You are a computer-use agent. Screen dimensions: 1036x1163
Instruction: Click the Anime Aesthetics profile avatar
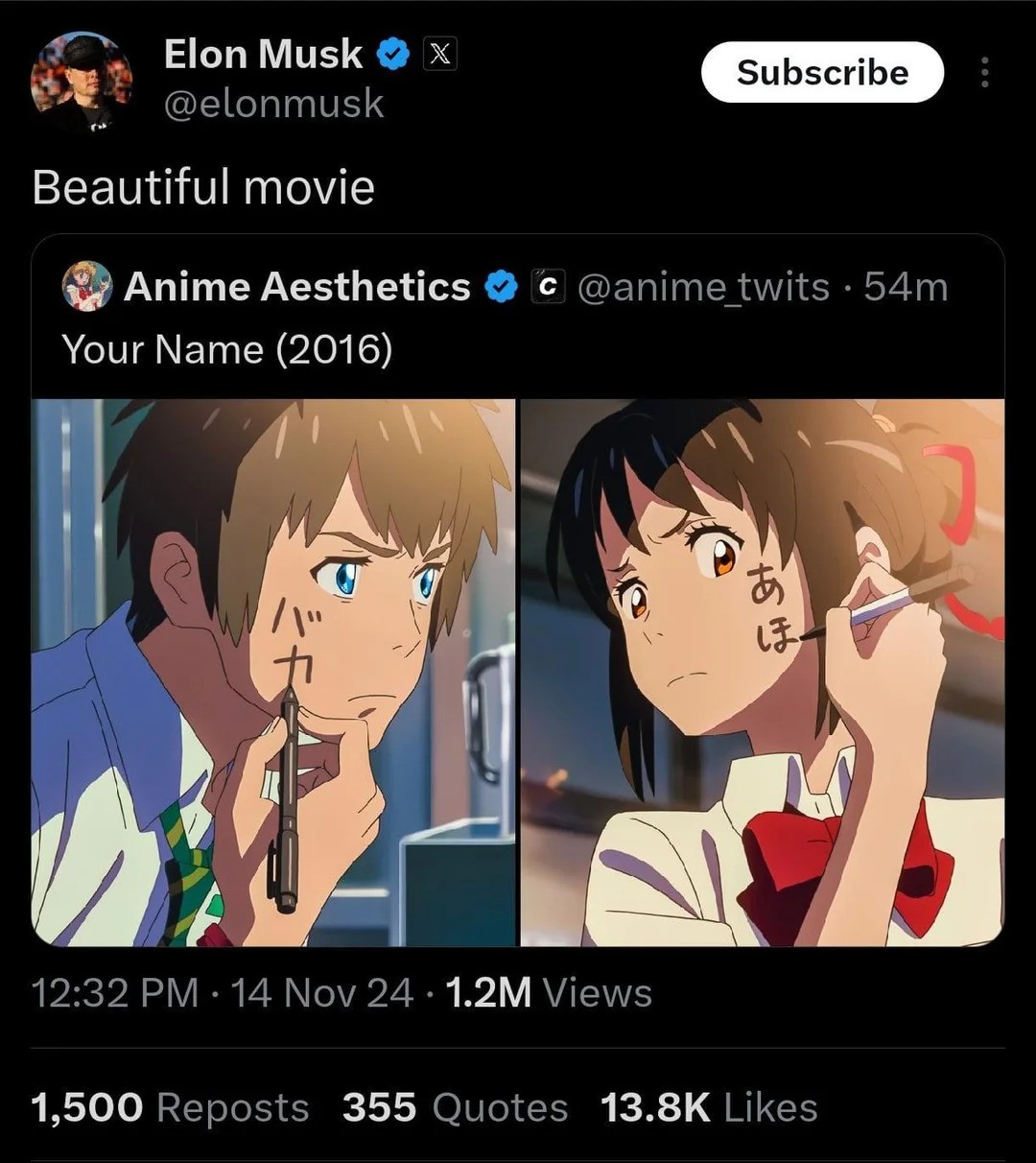[x=87, y=287]
